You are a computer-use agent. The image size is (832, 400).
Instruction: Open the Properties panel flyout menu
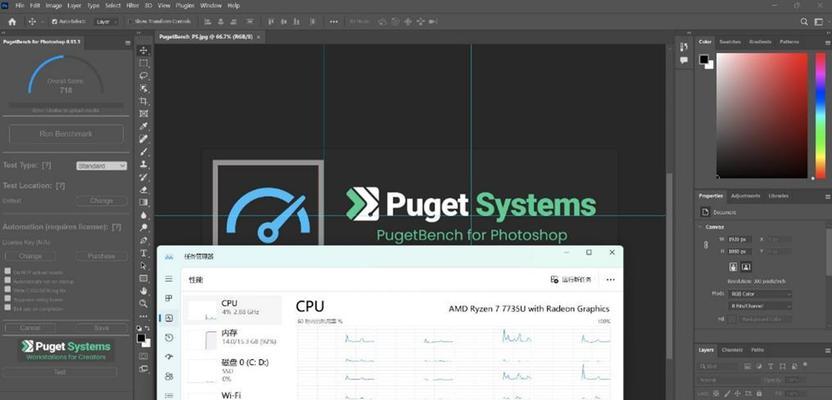(x=827, y=196)
